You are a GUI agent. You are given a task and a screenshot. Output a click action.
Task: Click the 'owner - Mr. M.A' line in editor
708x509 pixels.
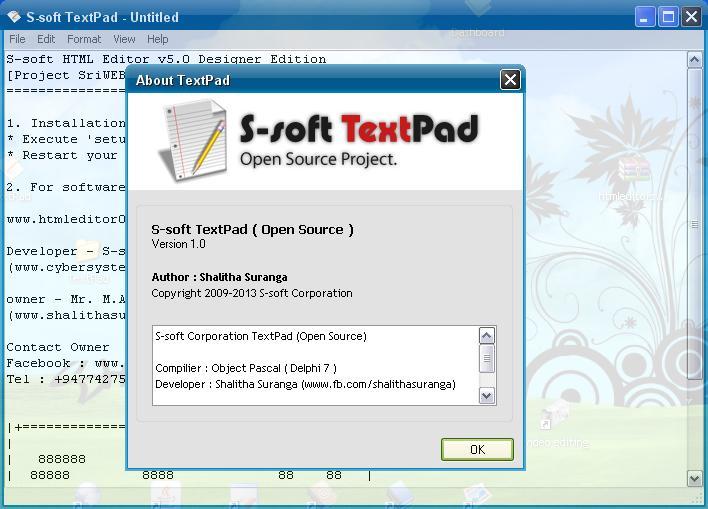click(x=66, y=299)
